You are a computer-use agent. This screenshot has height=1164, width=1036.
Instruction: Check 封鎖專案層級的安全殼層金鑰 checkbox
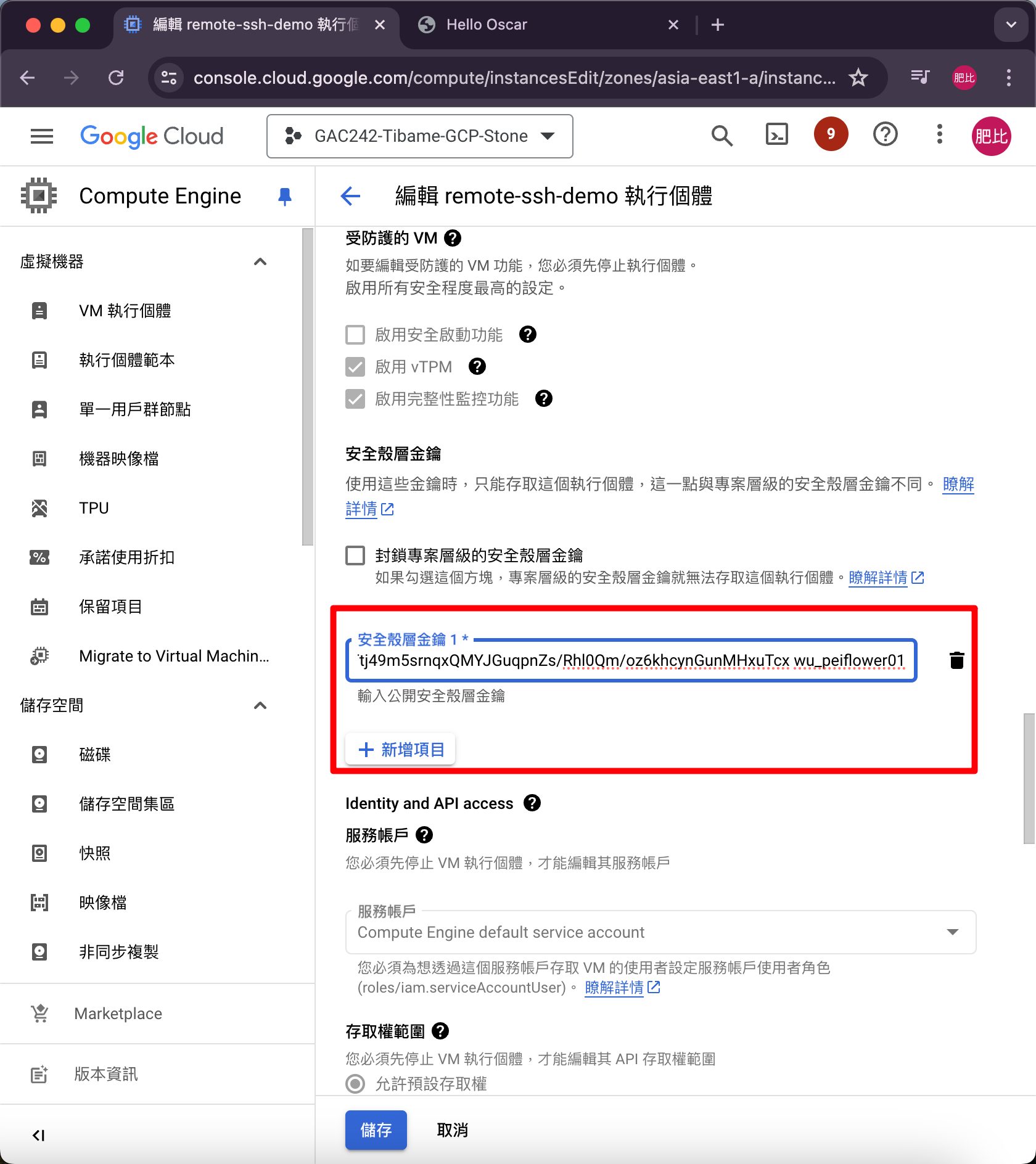[x=355, y=555]
